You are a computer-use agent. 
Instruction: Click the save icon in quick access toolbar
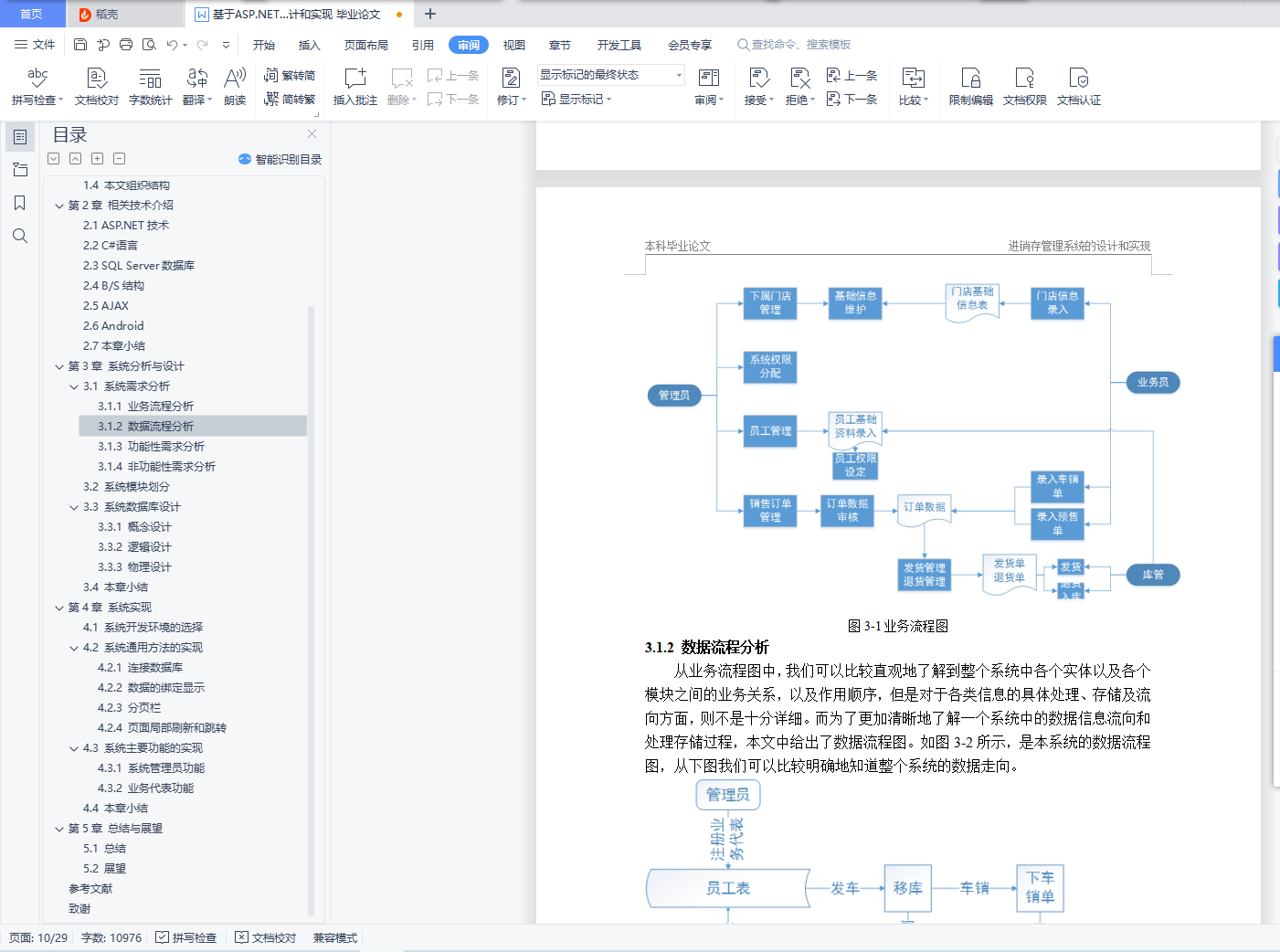coord(80,45)
